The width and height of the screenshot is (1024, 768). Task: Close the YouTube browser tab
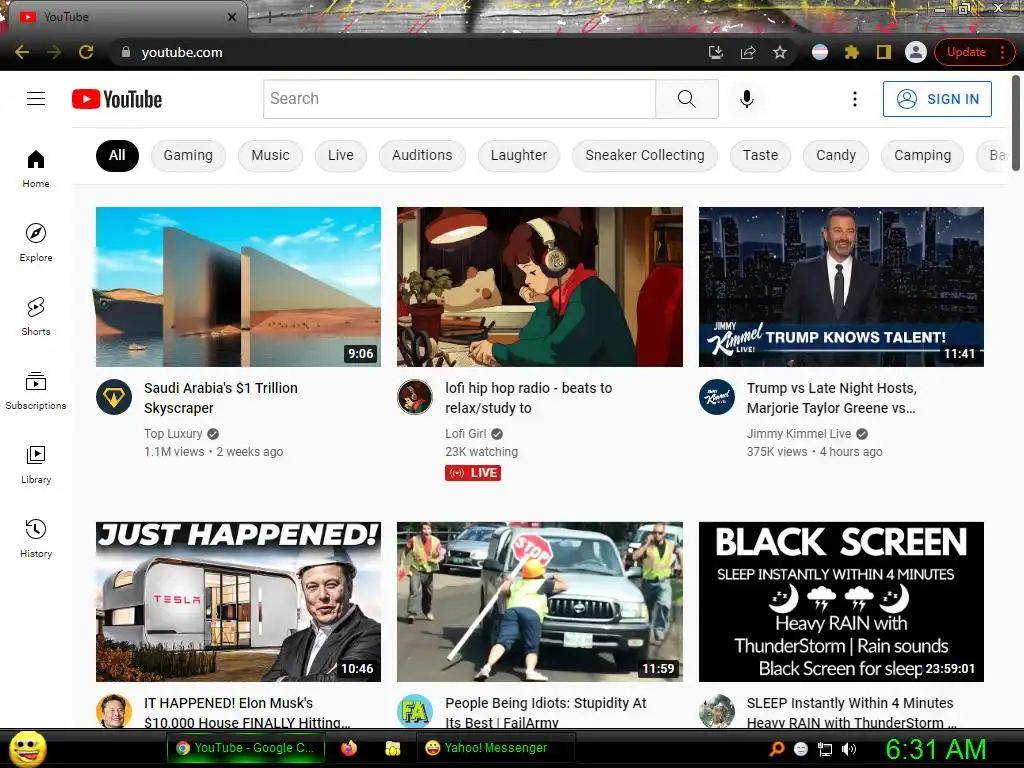[x=231, y=17]
